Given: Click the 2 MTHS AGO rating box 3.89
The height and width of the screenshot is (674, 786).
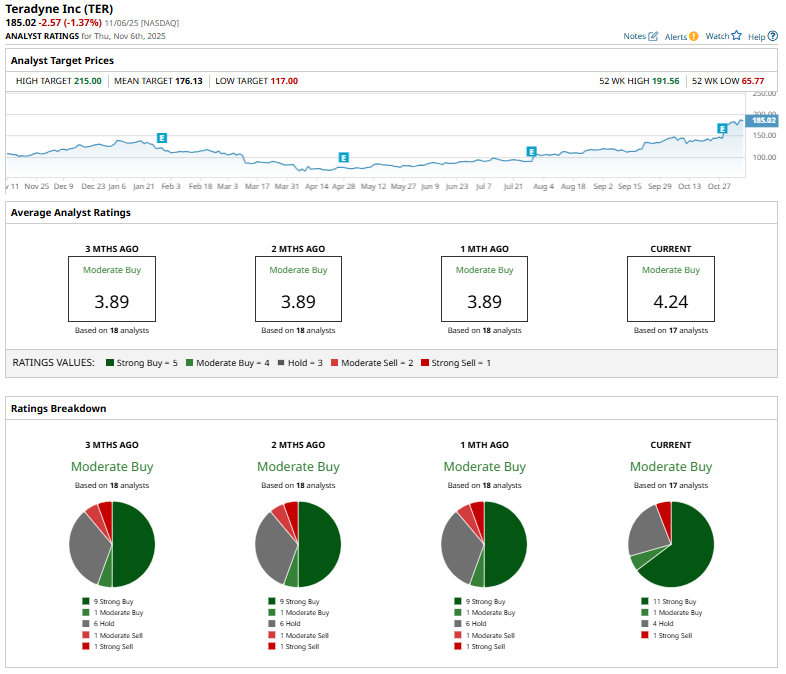Looking at the screenshot, I should 298,289.
